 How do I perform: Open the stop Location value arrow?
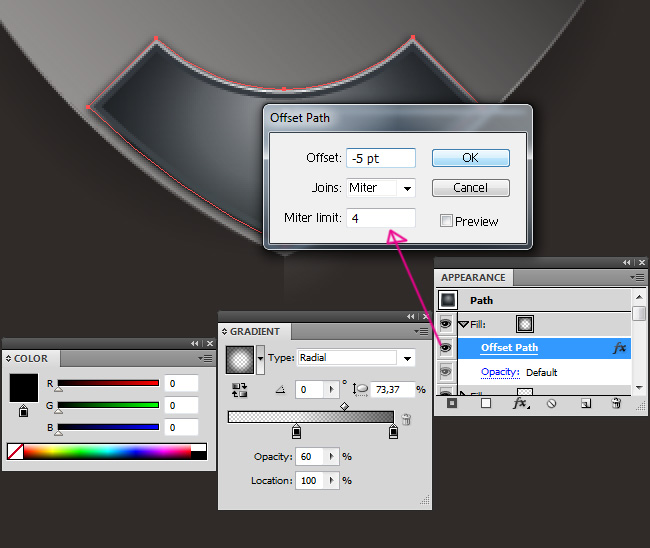click(331, 480)
